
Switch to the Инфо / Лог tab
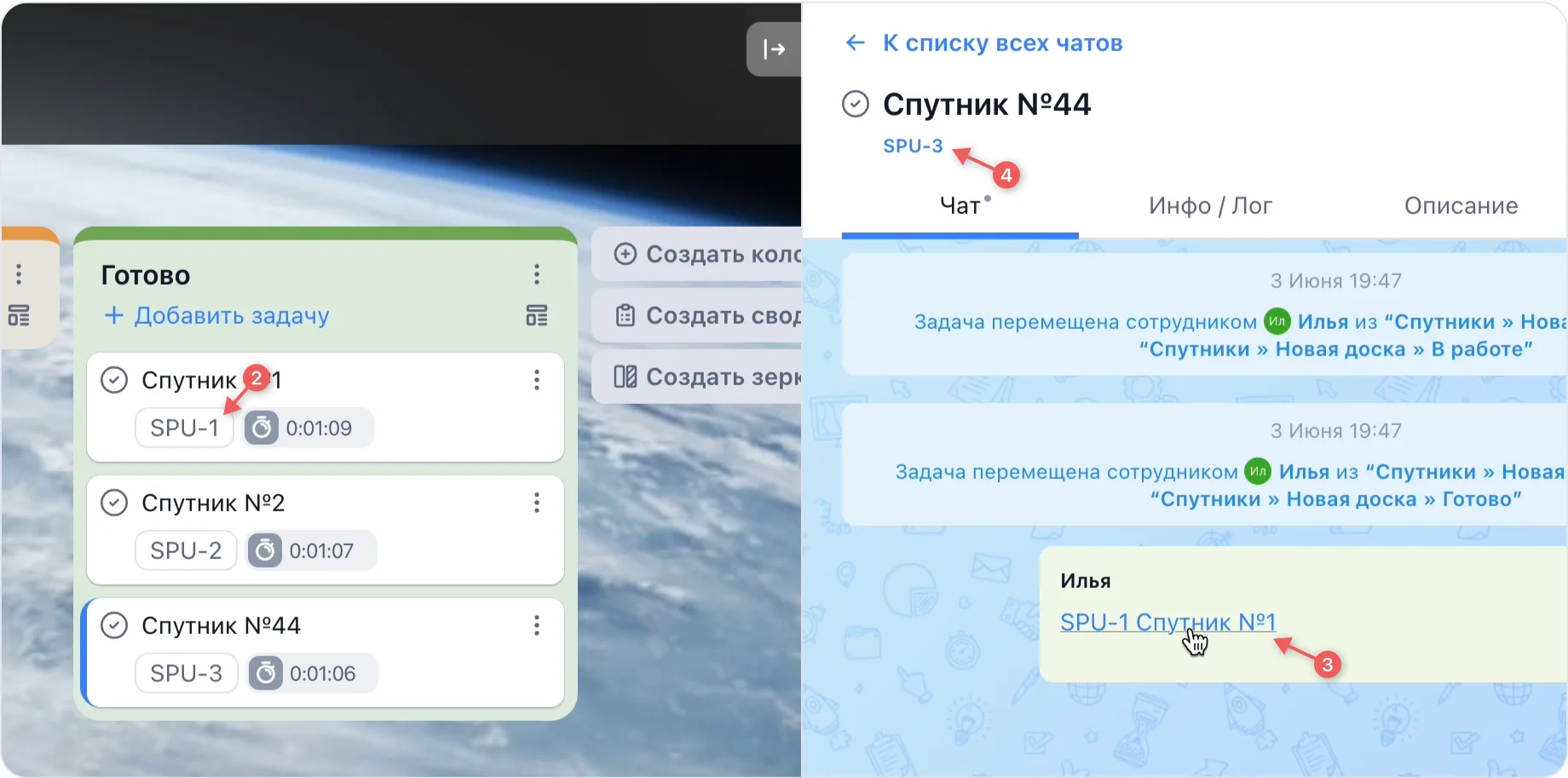[1210, 205]
